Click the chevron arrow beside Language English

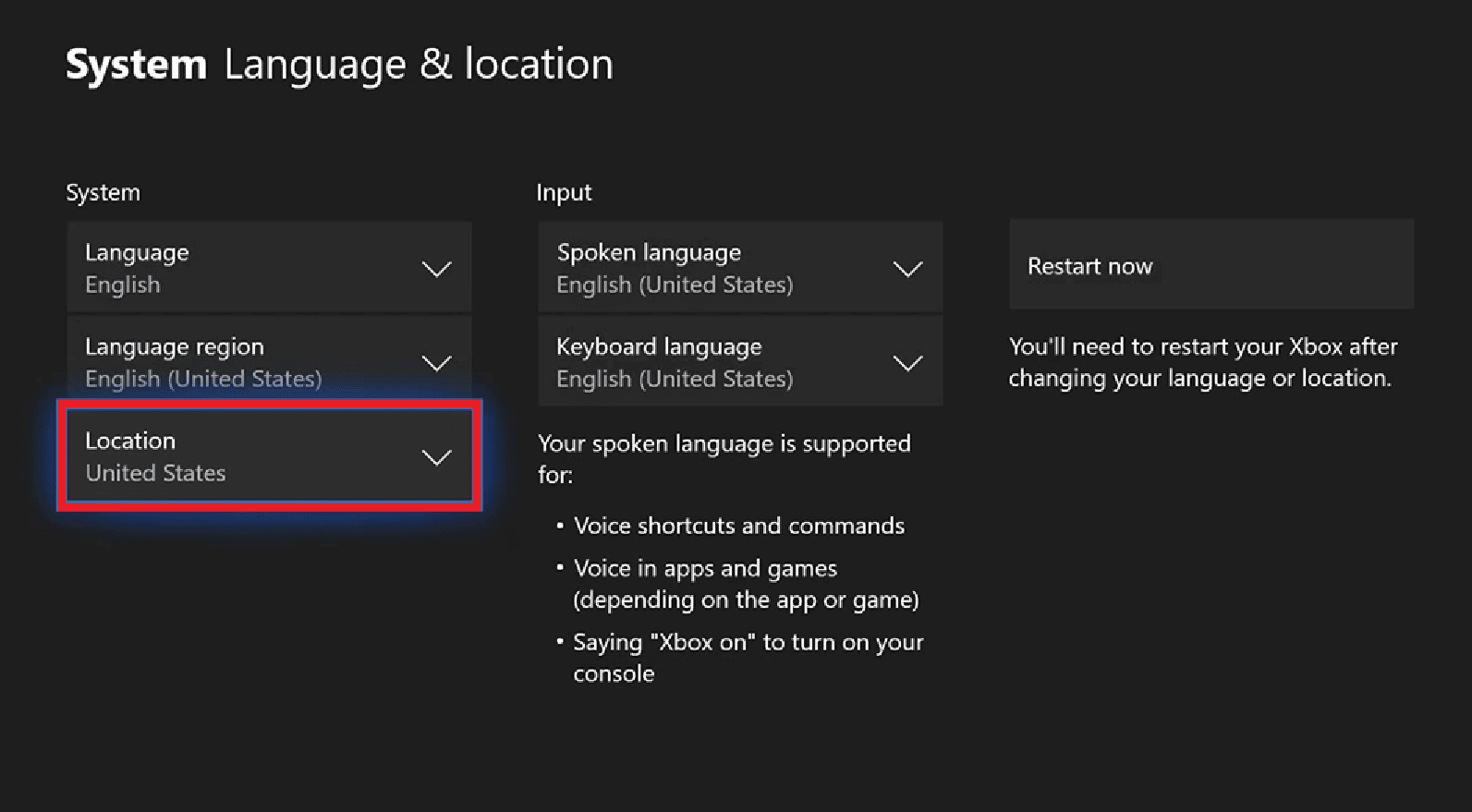[x=436, y=269]
